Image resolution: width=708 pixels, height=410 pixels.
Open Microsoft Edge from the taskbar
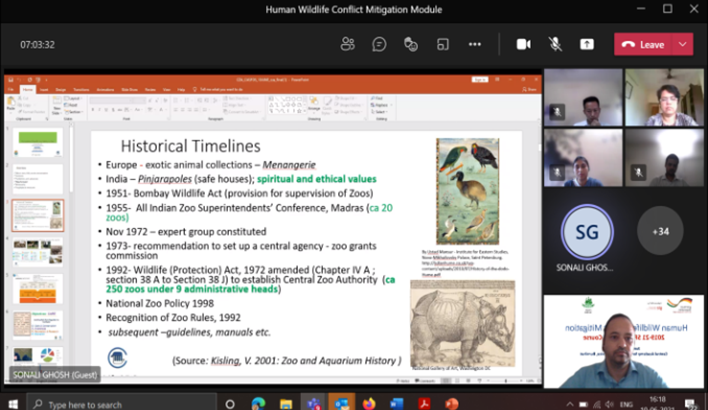point(258,403)
